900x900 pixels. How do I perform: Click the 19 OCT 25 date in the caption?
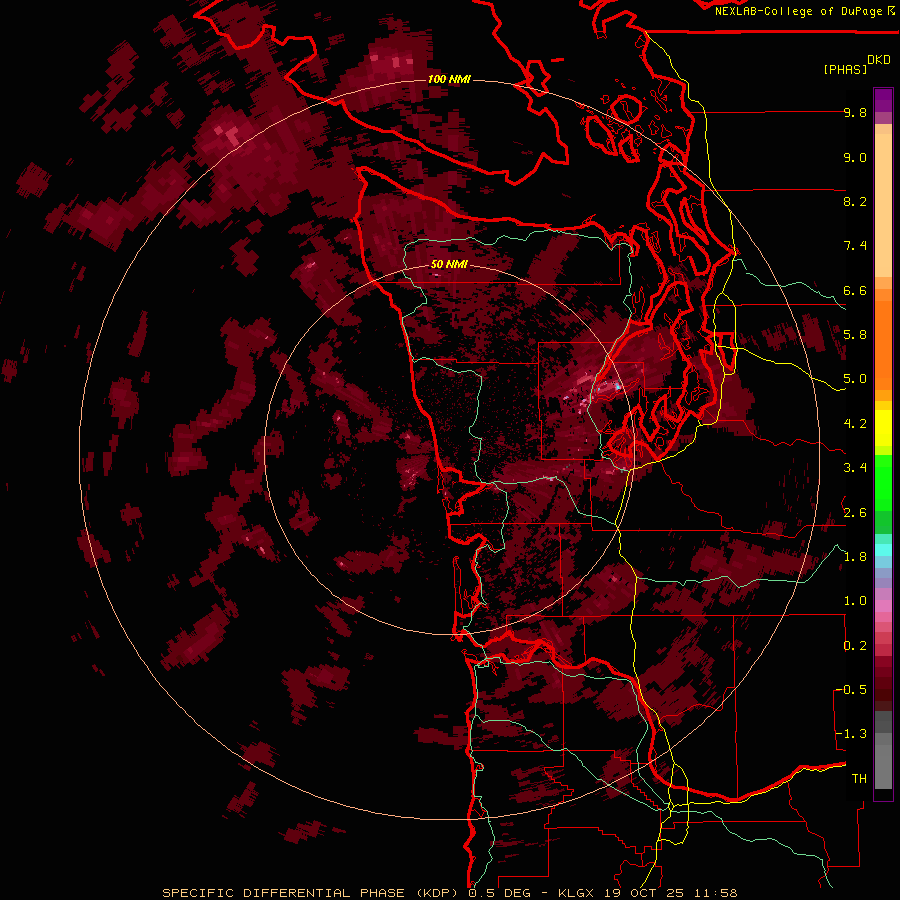[645, 893]
